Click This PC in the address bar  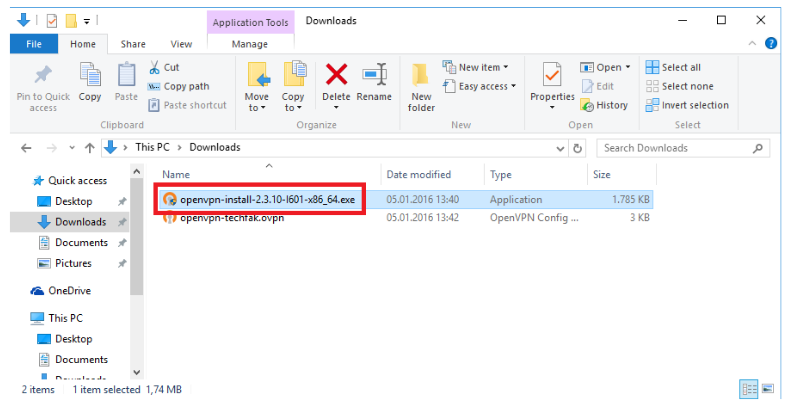(x=152, y=147)
